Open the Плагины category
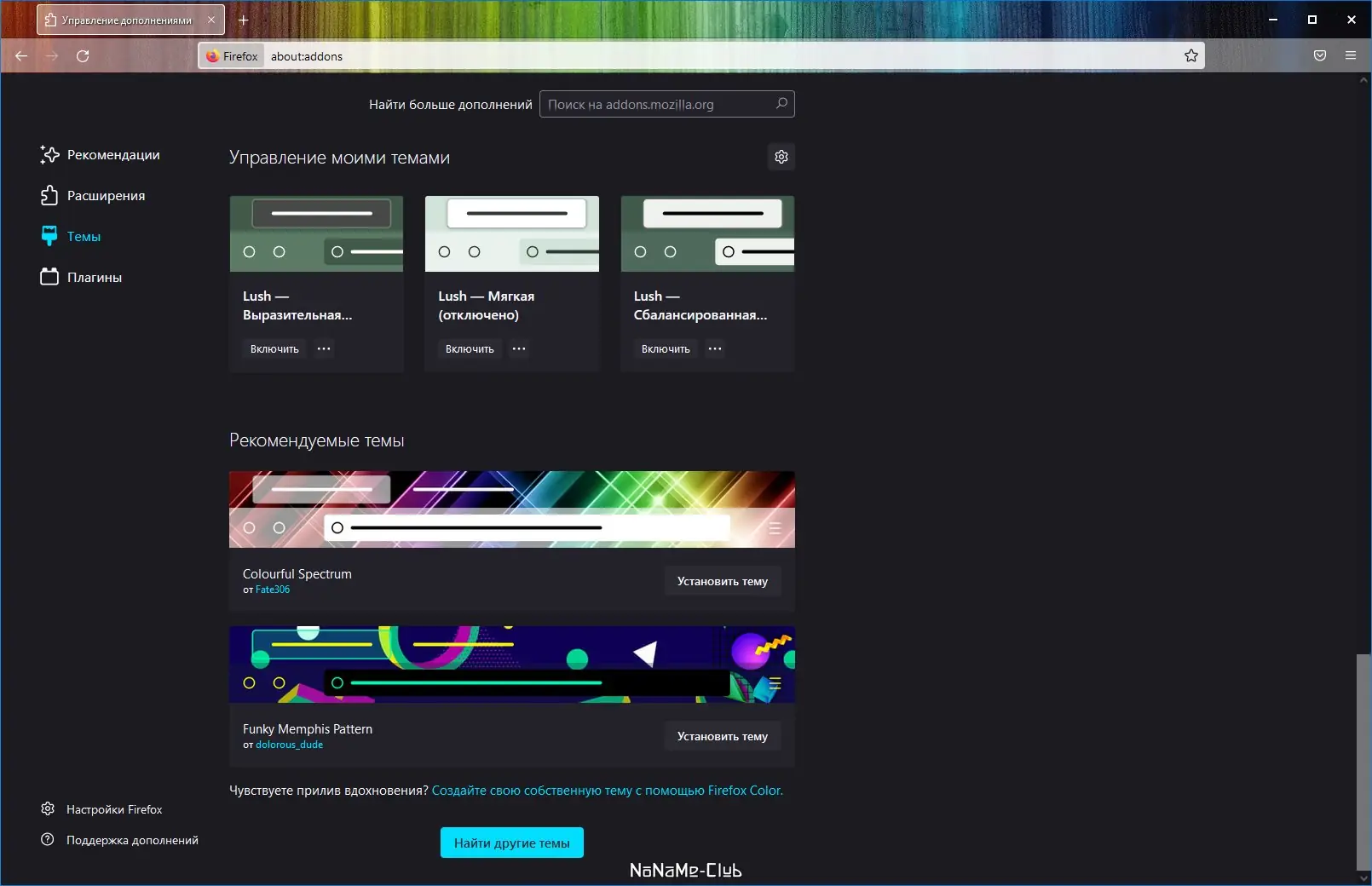1372x886 pixels. click(81, 278)
